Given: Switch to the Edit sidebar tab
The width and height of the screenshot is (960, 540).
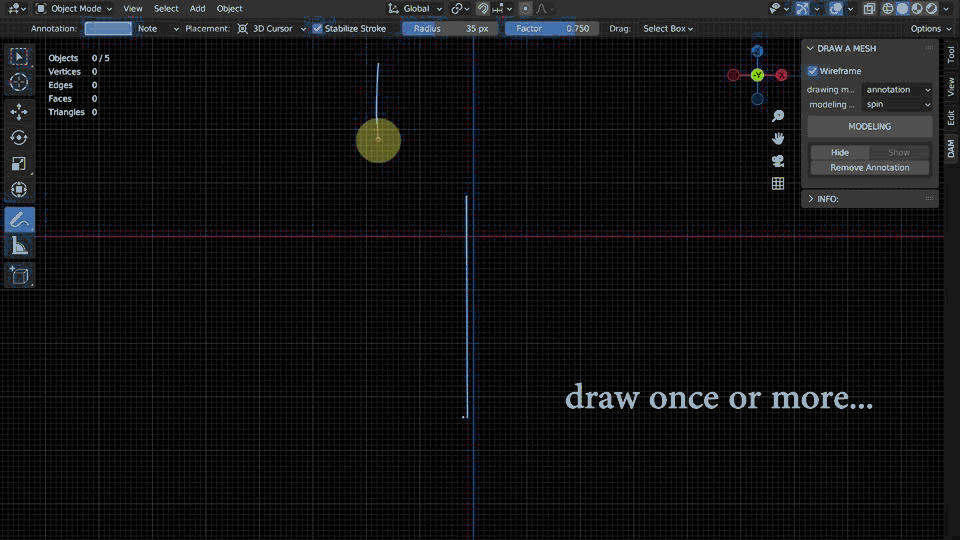Looking at the screenshot, I should [951, 118].
